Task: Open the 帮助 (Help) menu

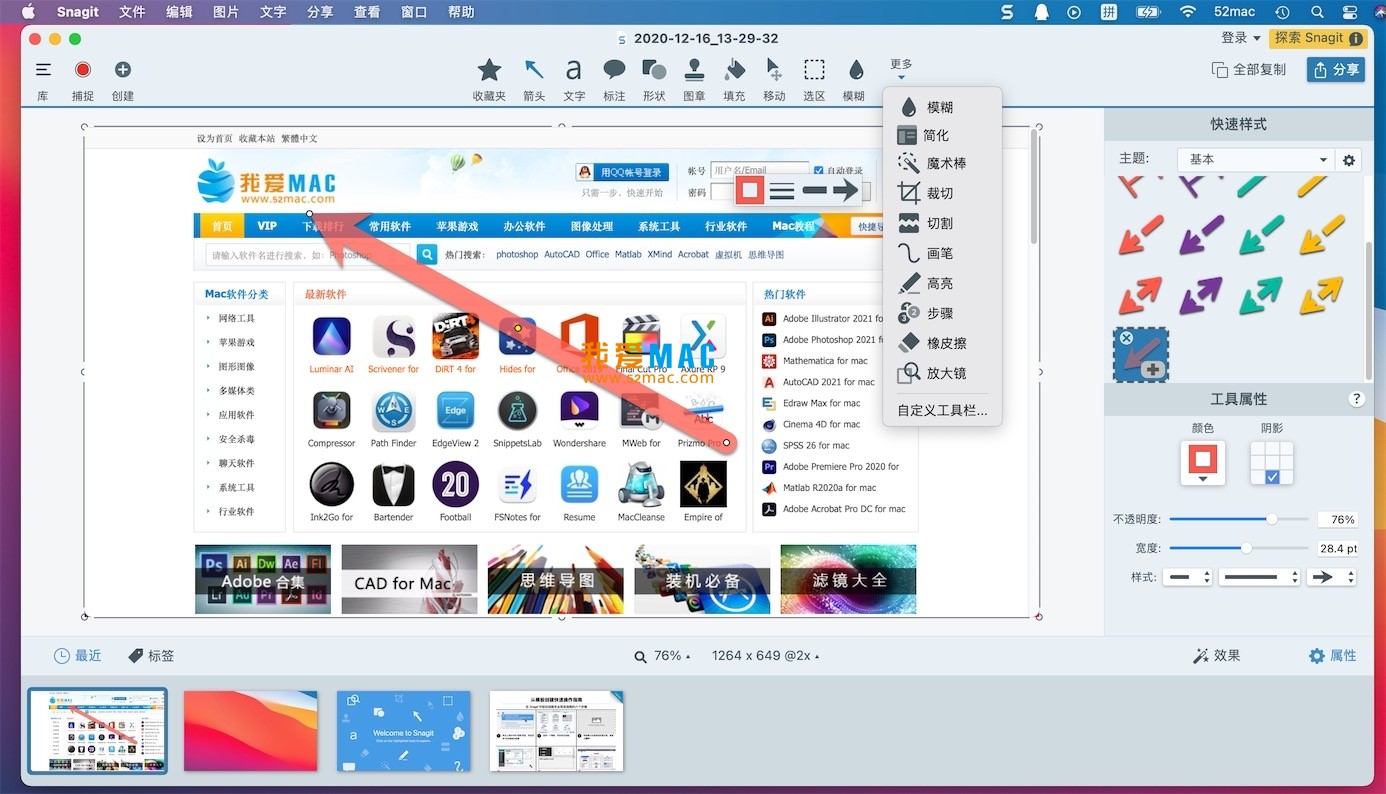Action: (x=461, y=12)
